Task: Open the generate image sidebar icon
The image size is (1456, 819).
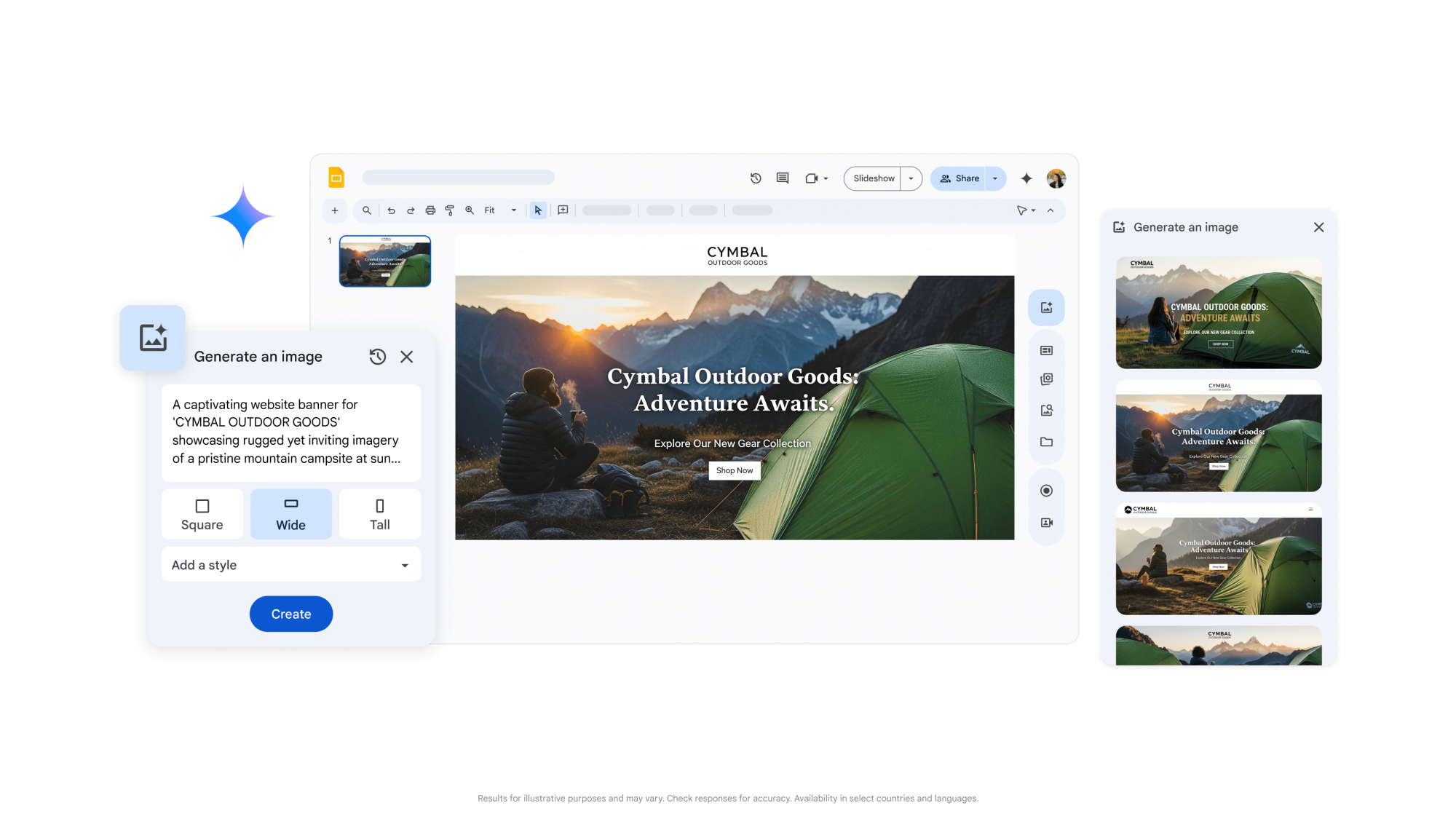Action: click(1046, 307)
